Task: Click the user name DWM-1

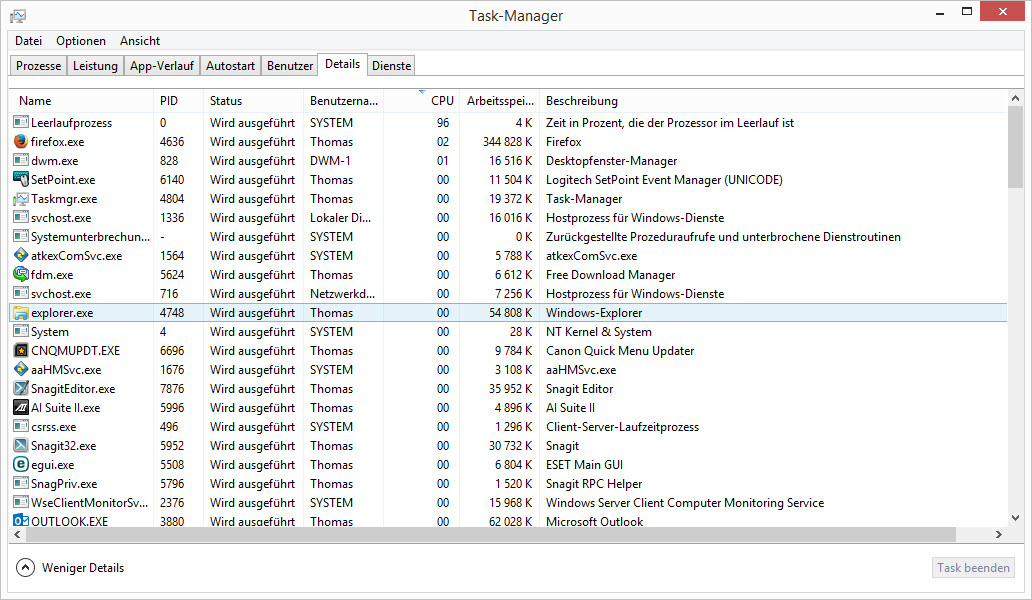Action: [x=330, y=160]
